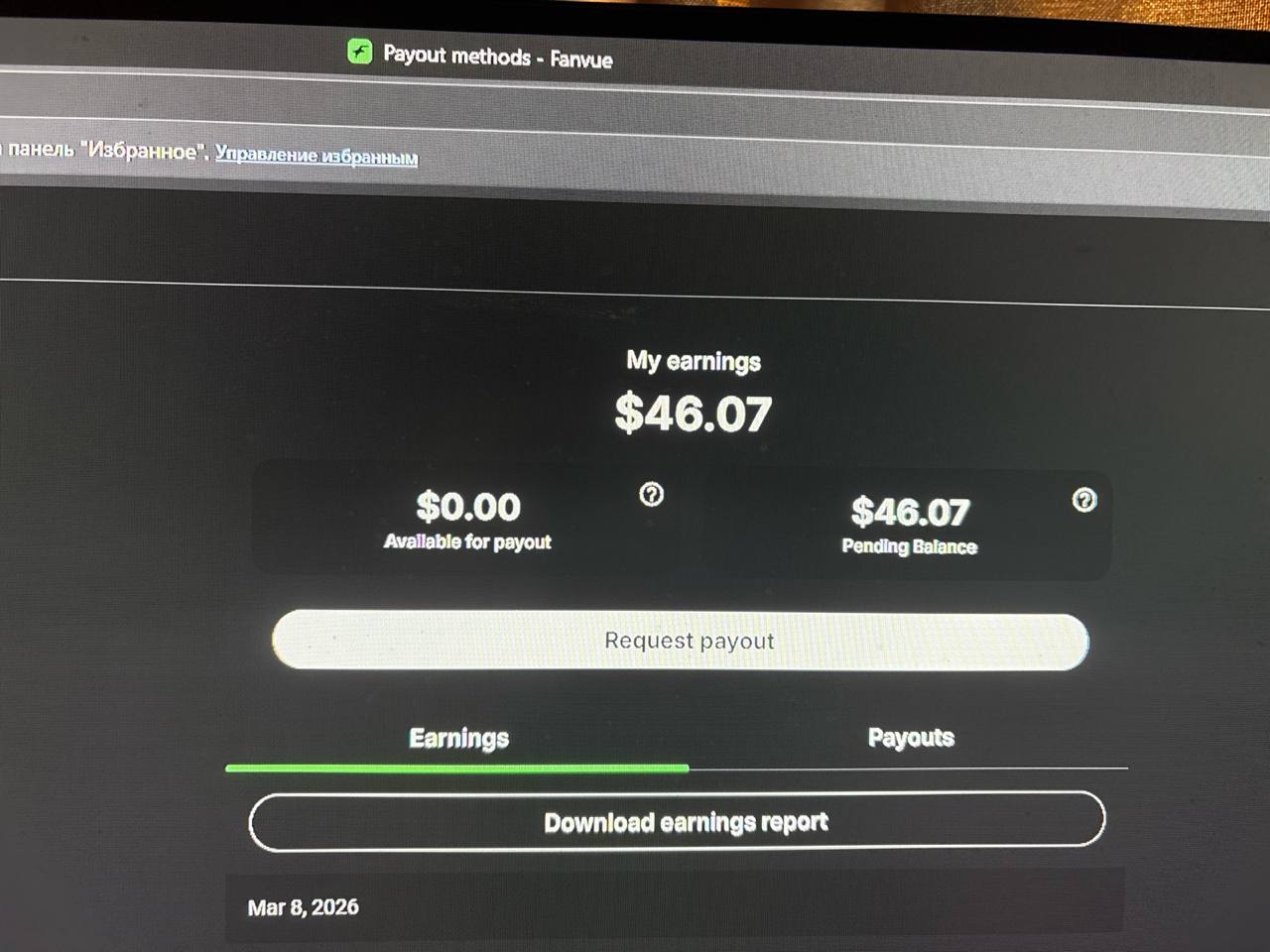Click the green active indicator under Earnings
The height and width of the screenshot is (952, 1270).
click(x=456, y=768)
